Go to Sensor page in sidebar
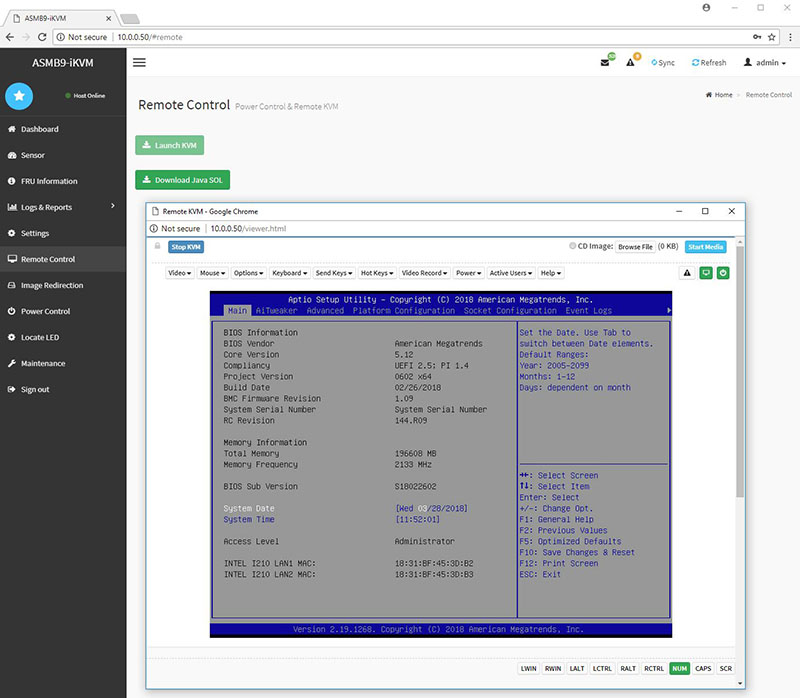The image size is (800, 698). (33, 155)
